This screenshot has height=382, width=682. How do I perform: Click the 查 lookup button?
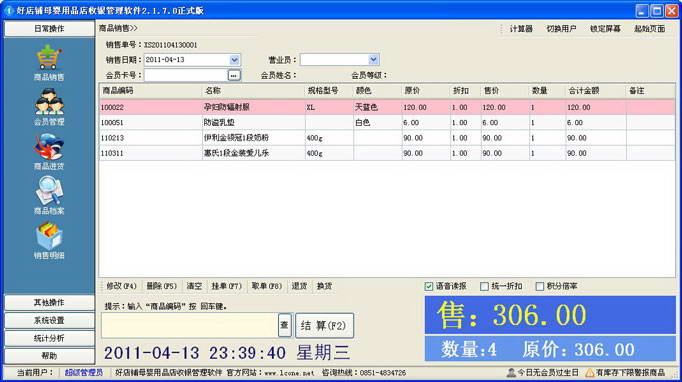click(284, 325)
